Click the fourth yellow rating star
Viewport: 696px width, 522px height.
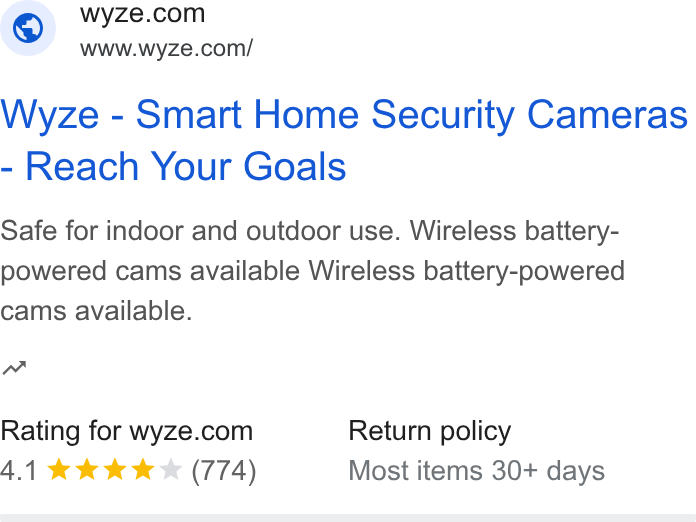(143, 470)
